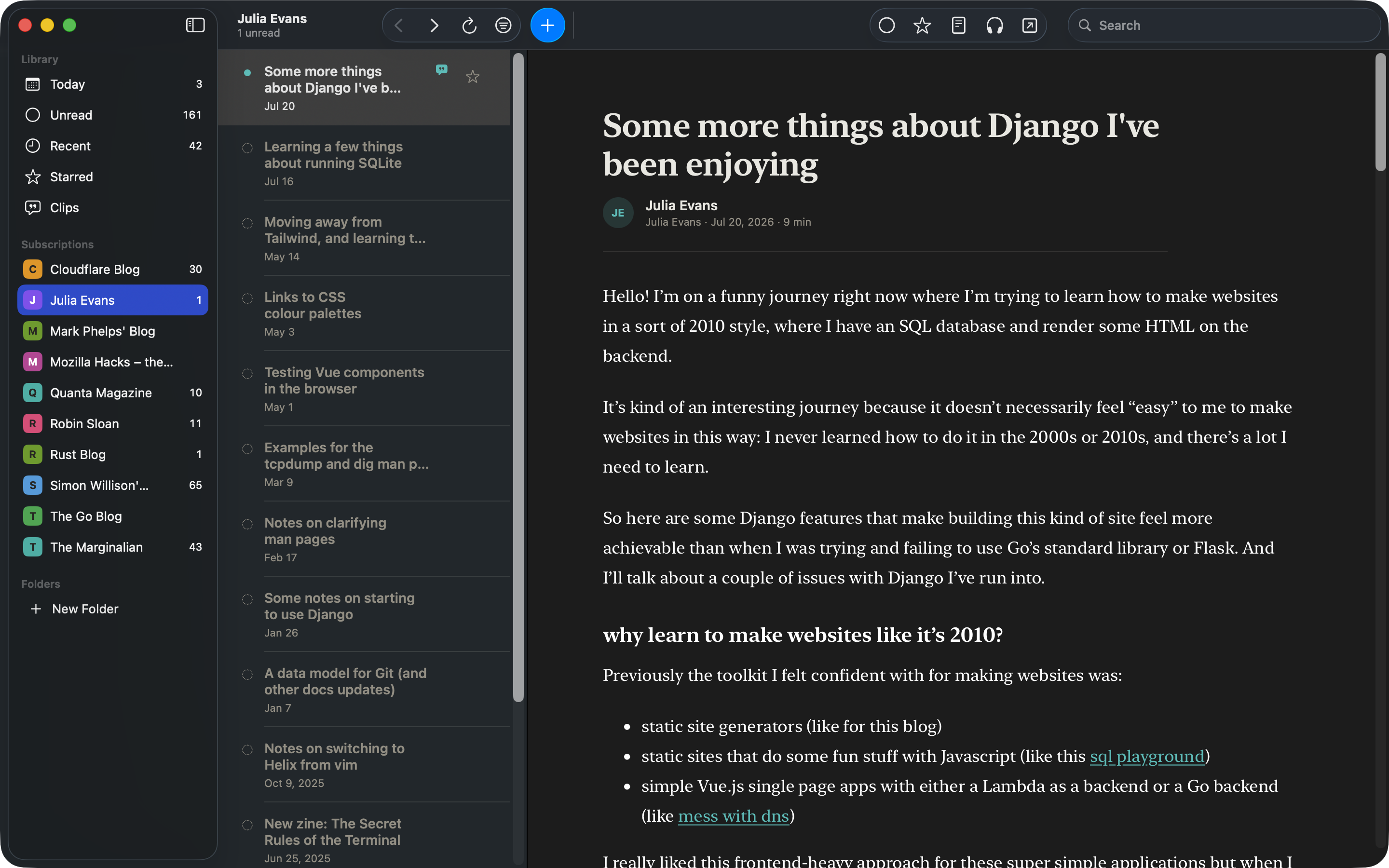Open the Today library view
The height and width of the screenshot is (868, 1389).
113,84
